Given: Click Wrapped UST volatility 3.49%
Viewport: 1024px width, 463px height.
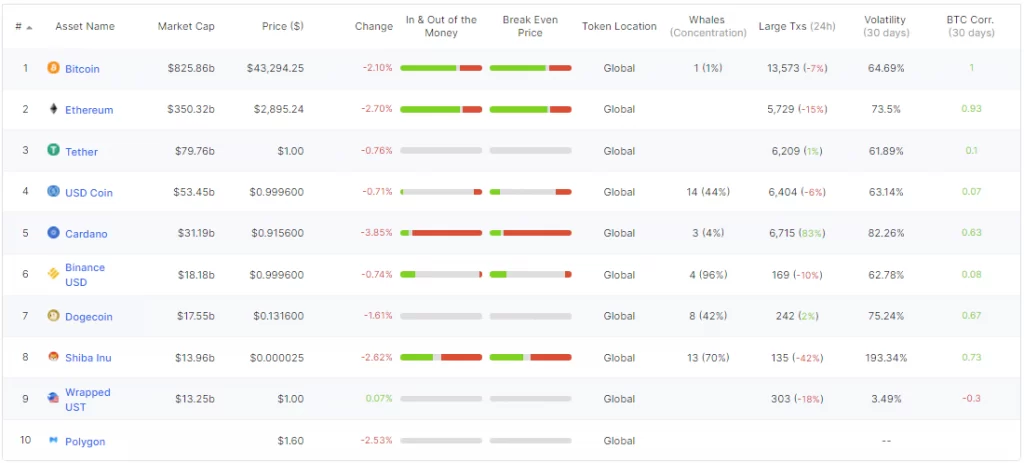Looking at the screenshot, I should (x=886, y=398).
